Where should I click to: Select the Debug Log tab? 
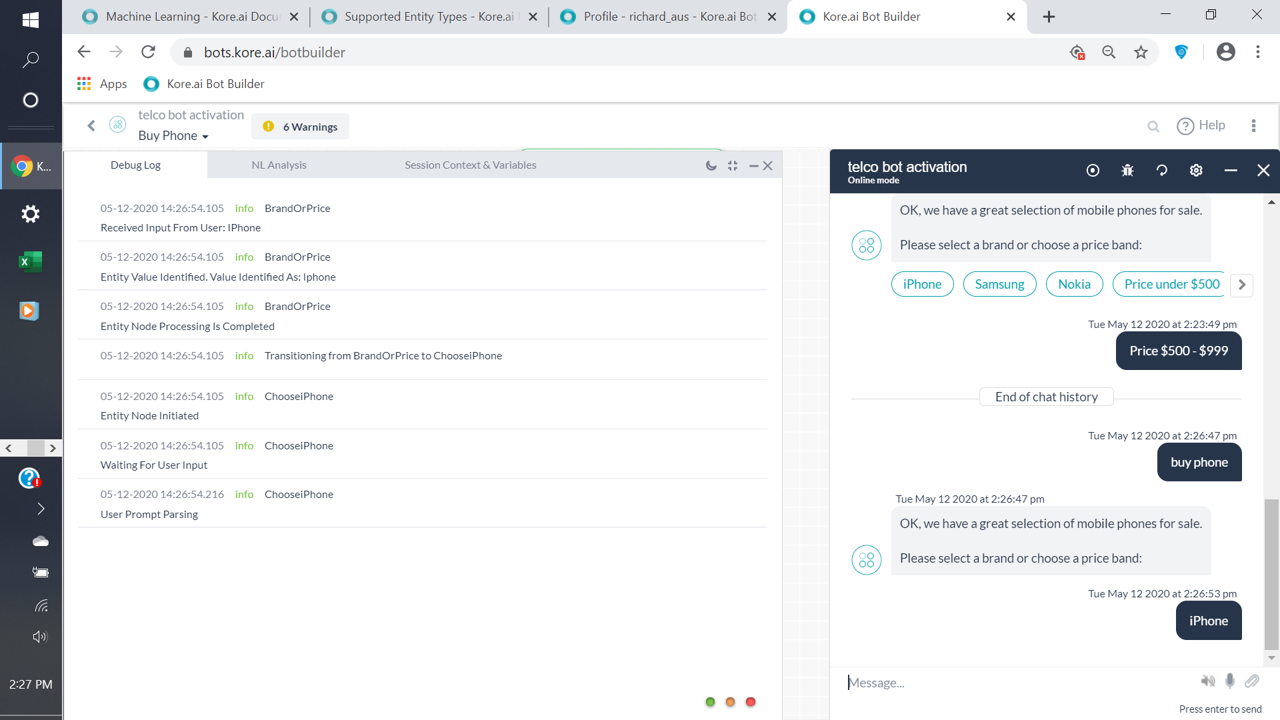pyautogui.click(x=135, y=165)
